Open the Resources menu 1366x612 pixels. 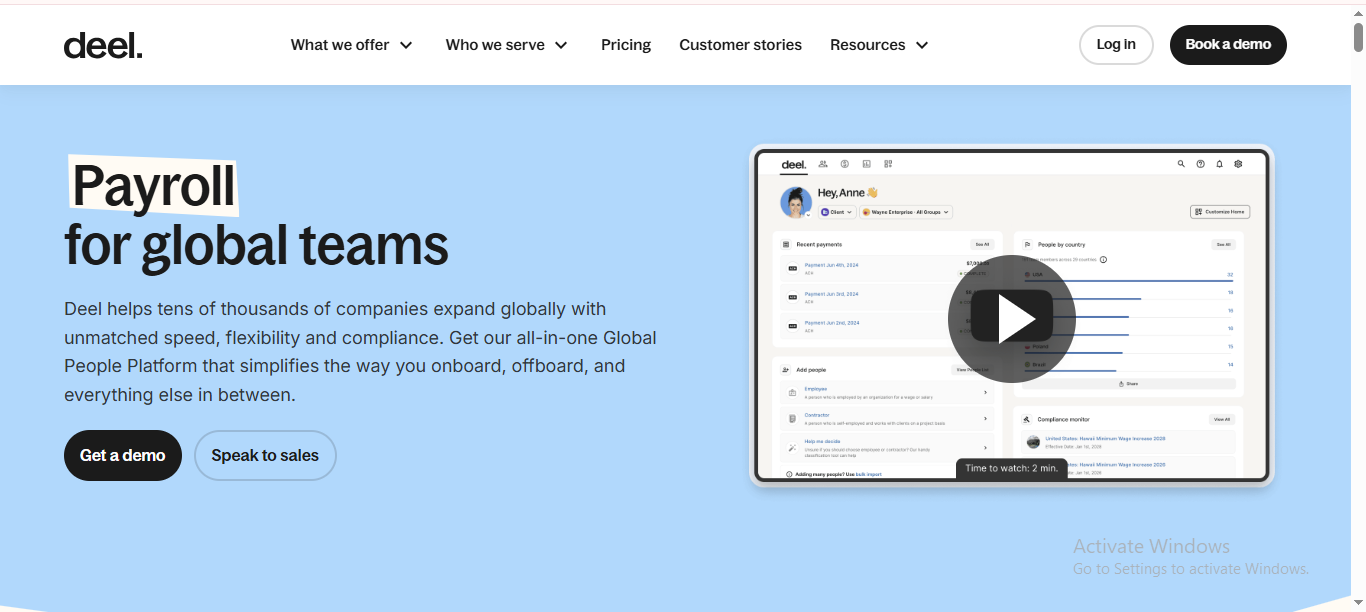pyautogui.click(x=880, y=45)
